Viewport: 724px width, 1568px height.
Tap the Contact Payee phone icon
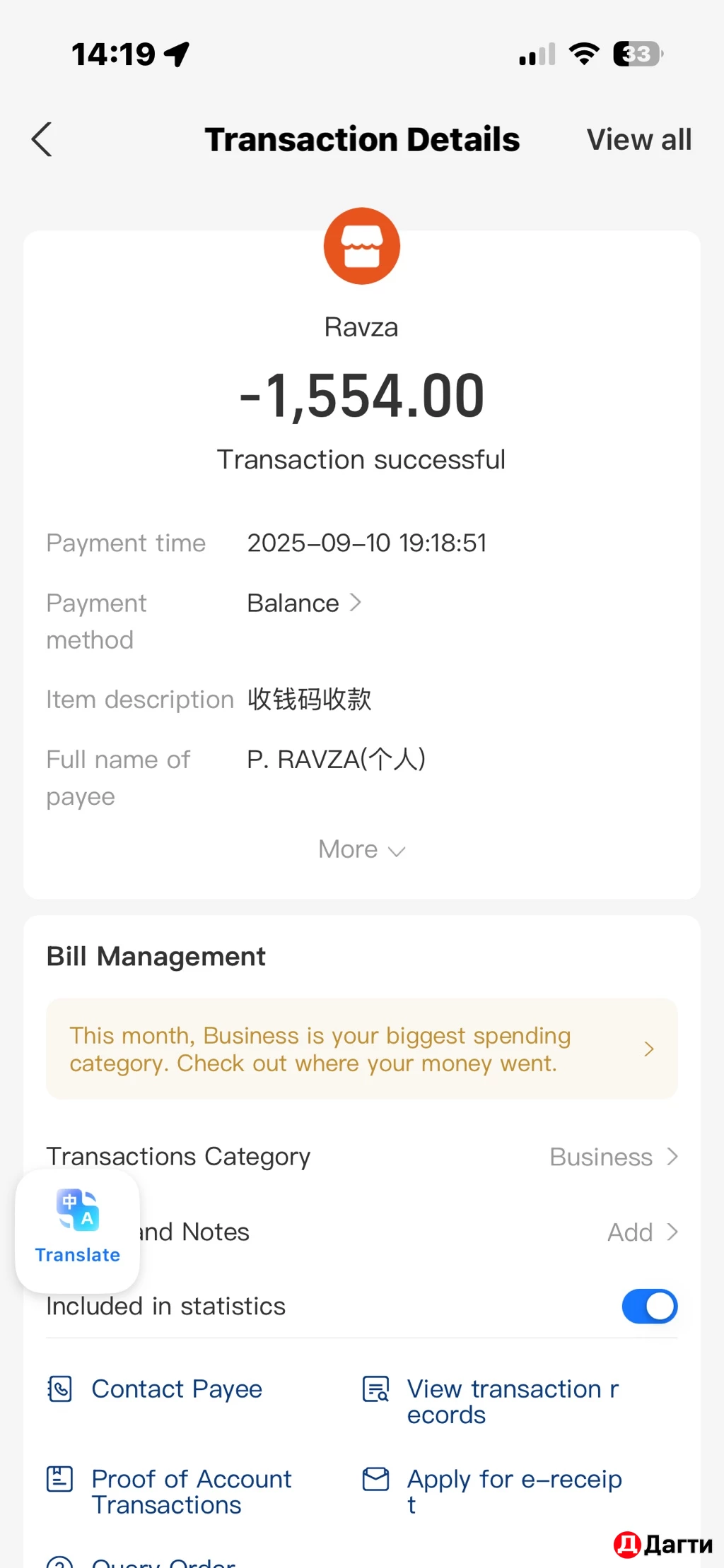60,1389
